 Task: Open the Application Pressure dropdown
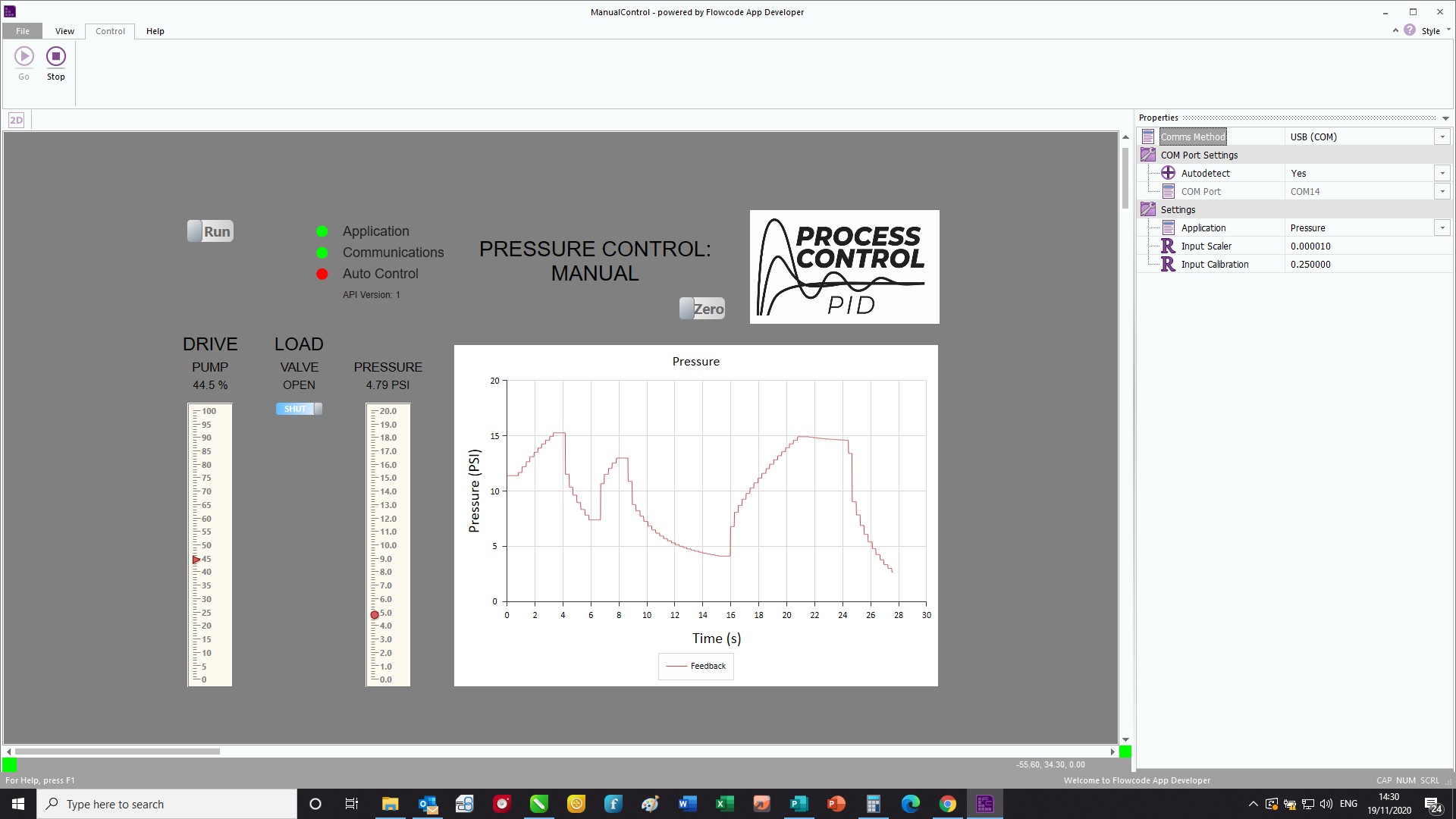(1442, 227)
